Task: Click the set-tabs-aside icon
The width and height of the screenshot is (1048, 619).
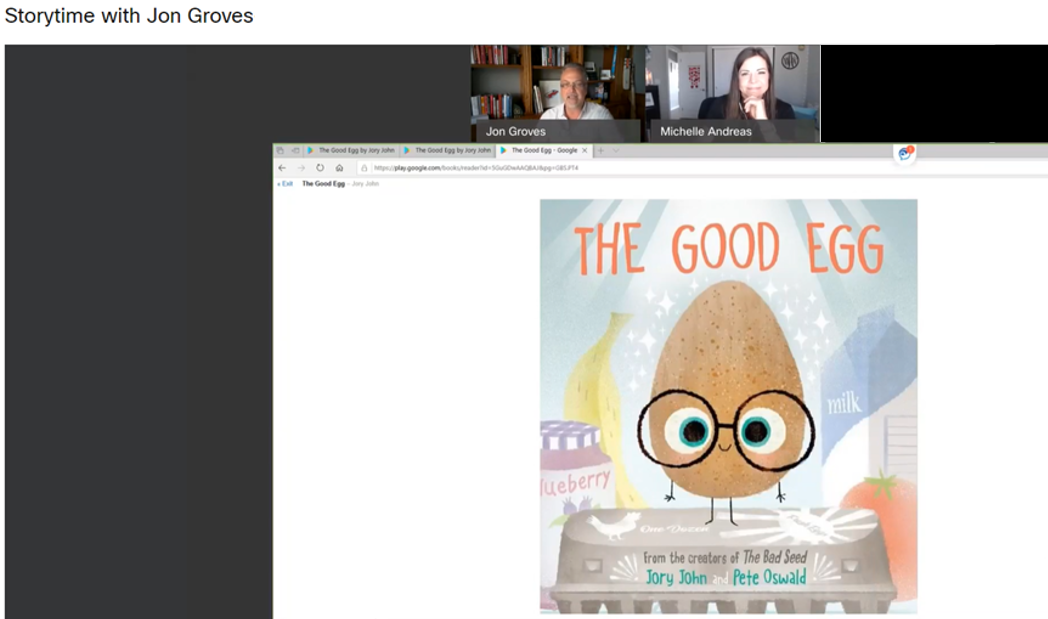Action: click(295, 150)
